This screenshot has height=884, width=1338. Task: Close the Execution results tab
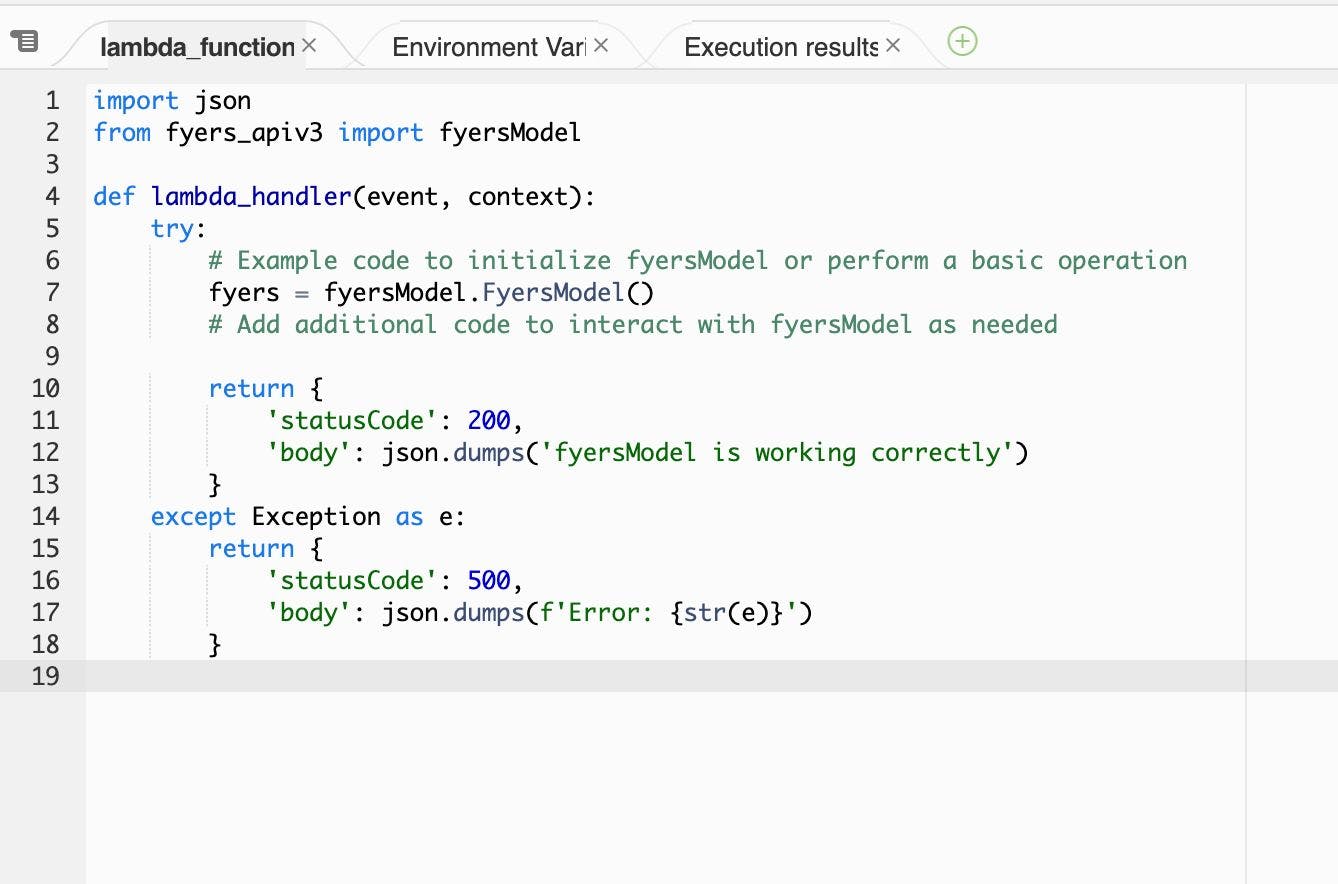(893, 45)
